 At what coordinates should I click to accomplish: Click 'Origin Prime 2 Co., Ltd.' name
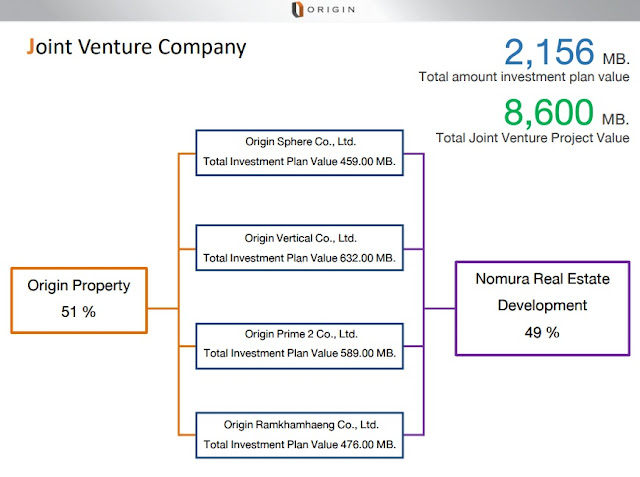tap(301, 334)
